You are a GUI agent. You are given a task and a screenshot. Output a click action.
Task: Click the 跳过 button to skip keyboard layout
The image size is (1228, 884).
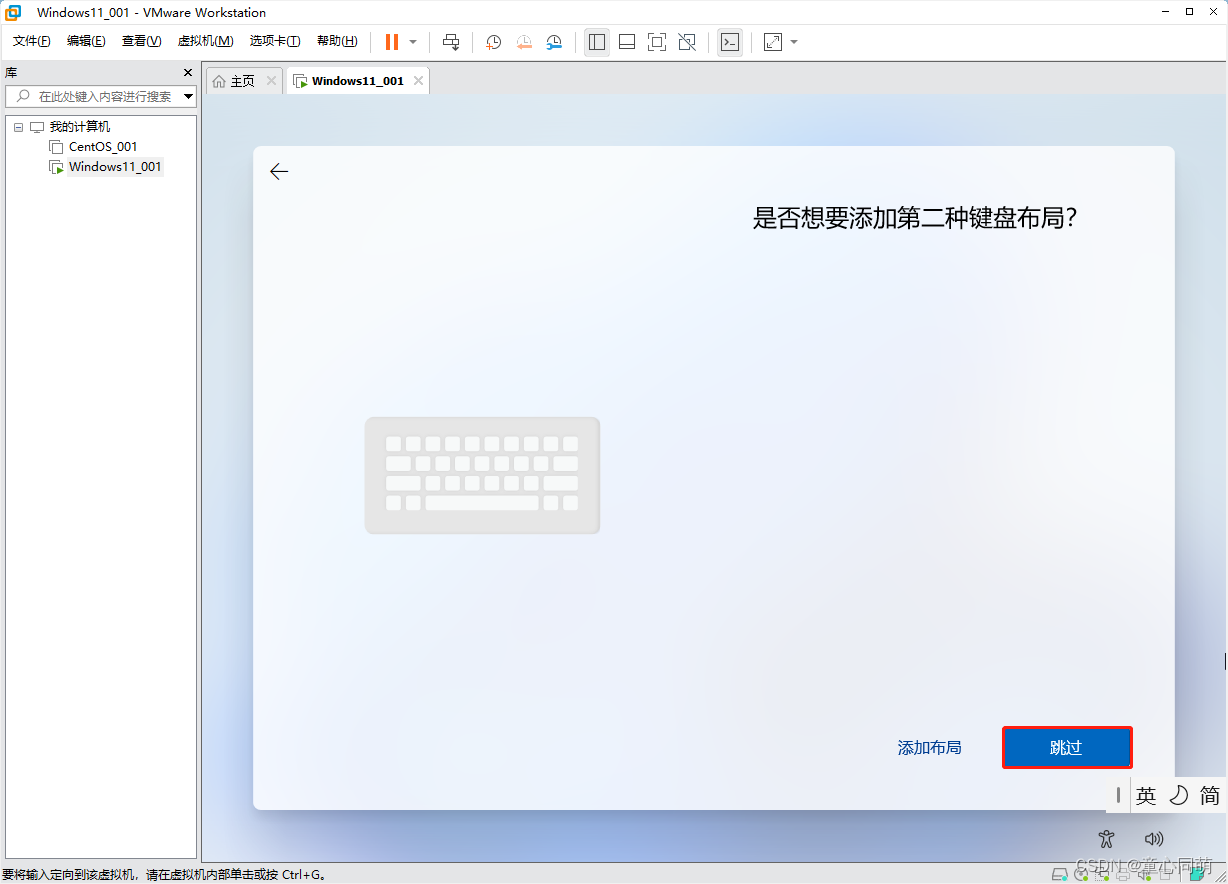coord(1066,747)
